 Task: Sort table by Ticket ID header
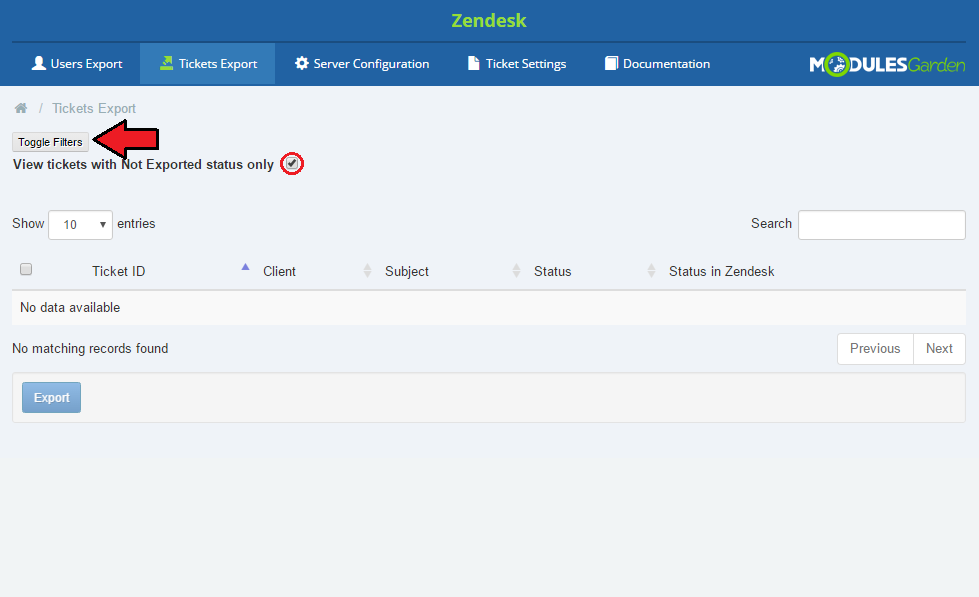point(119,271)
